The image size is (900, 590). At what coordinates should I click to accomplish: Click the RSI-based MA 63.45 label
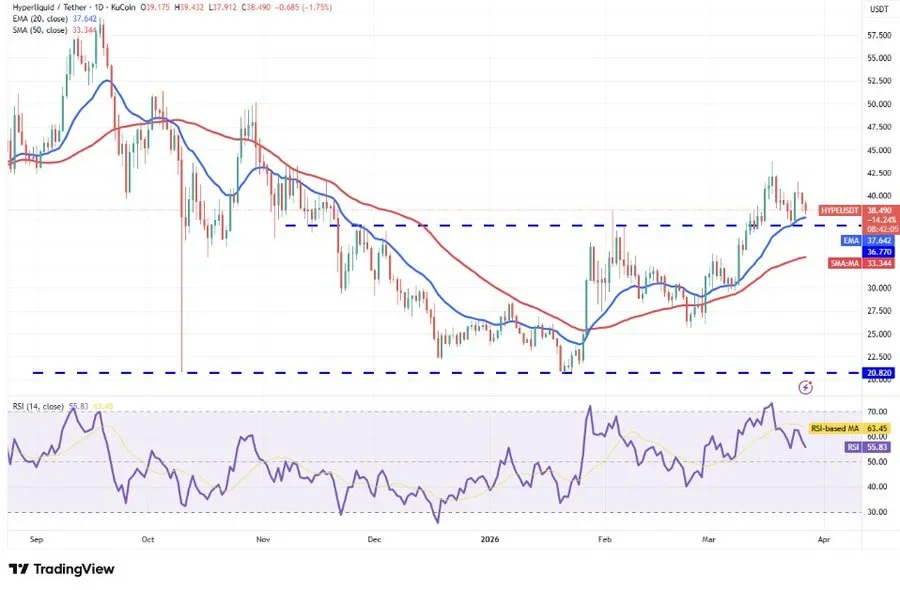click(x=849, y=428)
